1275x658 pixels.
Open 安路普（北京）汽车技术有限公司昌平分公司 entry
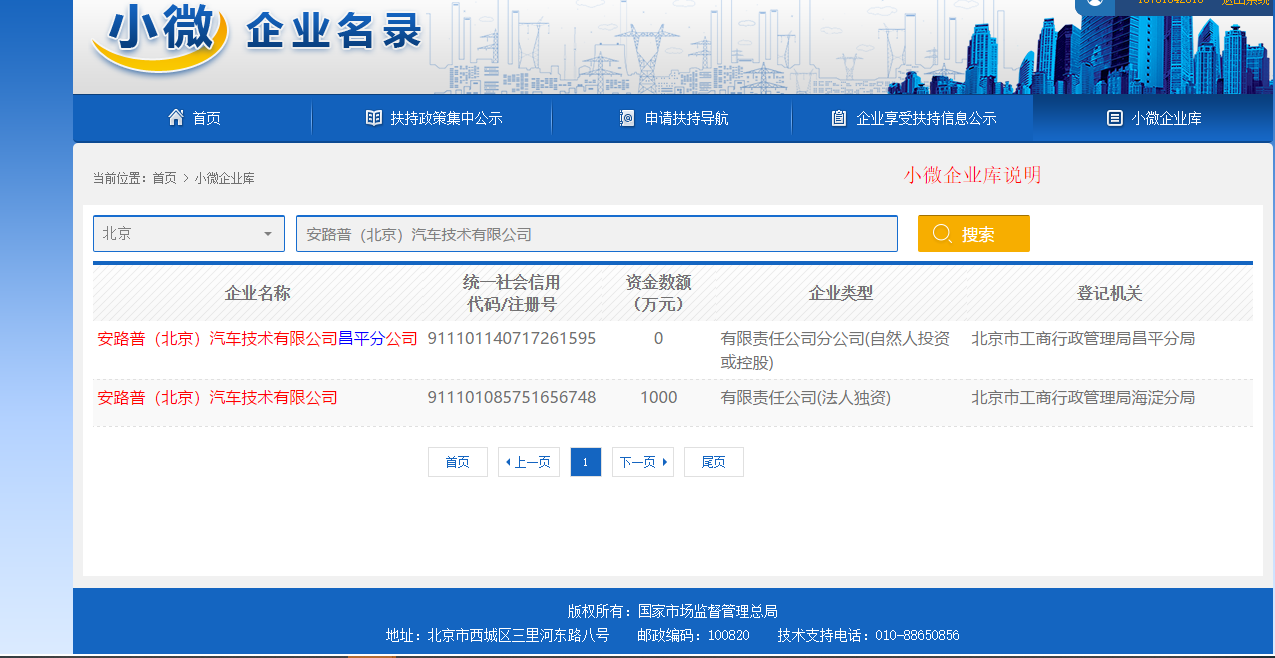(257, 339)
